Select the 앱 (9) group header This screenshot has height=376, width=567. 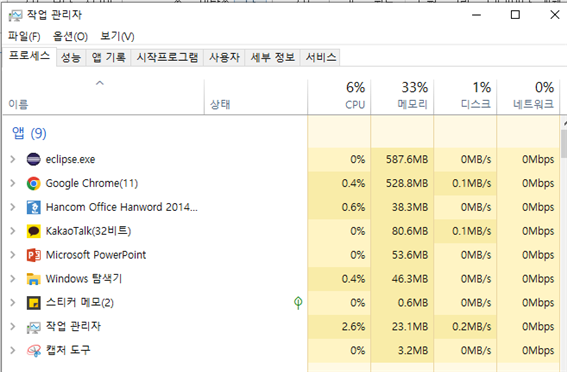[x=29, y=133]
